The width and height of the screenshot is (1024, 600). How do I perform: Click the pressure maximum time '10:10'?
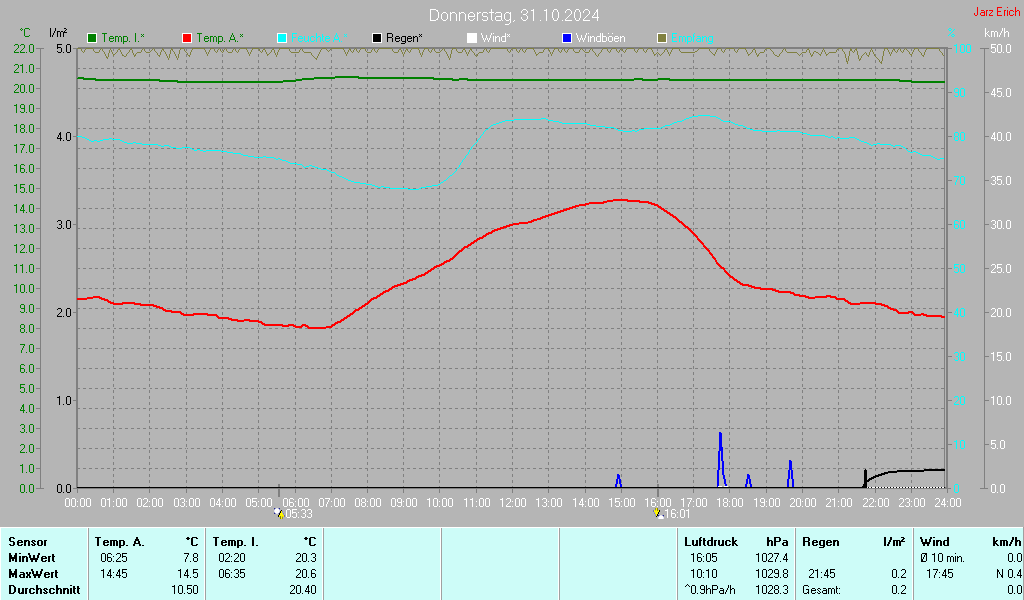[703, 574]
